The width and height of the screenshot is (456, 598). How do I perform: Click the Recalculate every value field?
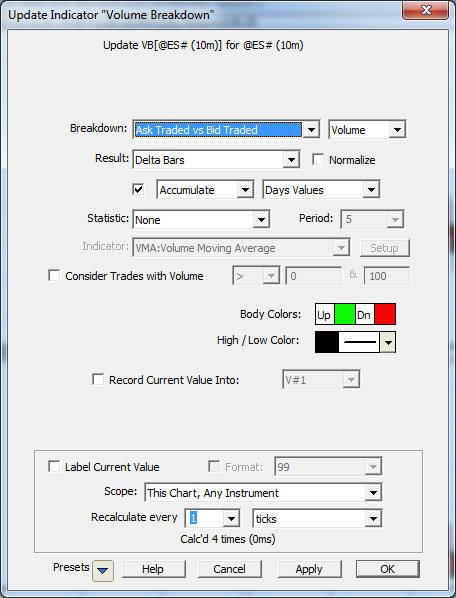204,519
